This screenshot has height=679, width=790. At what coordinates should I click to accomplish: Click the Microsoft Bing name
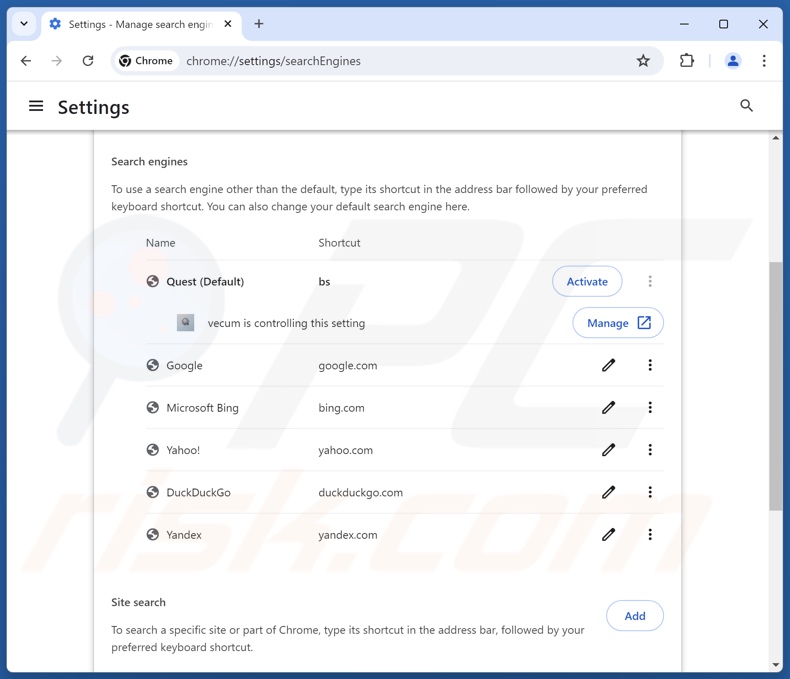[x=203, y=408]
